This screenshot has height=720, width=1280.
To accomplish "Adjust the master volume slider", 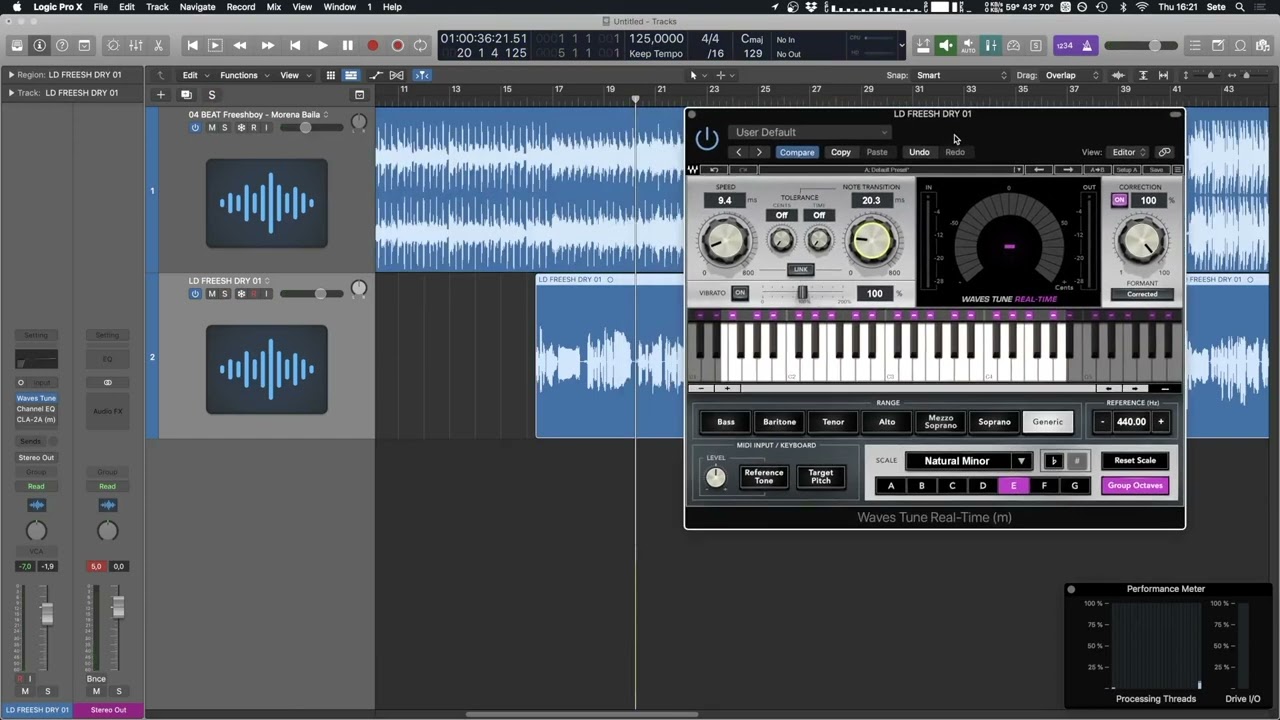I will [1140, 45].
